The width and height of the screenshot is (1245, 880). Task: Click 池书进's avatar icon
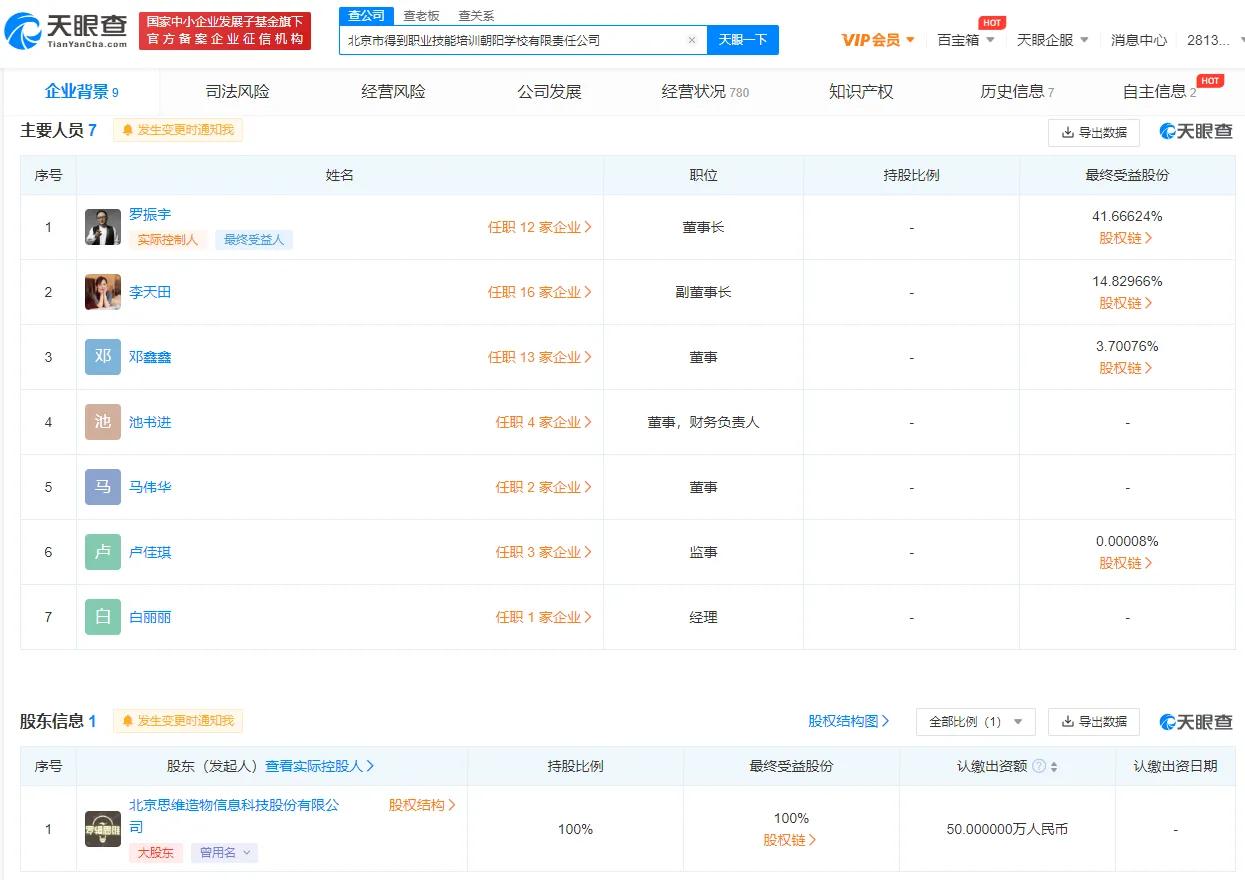pos(103,422)
